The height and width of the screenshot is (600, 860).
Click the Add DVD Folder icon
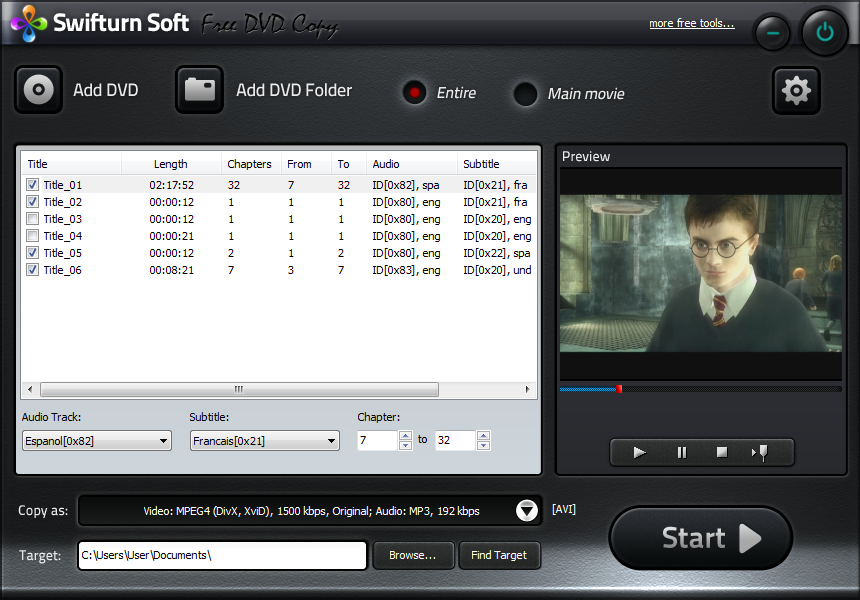(199, 89)
